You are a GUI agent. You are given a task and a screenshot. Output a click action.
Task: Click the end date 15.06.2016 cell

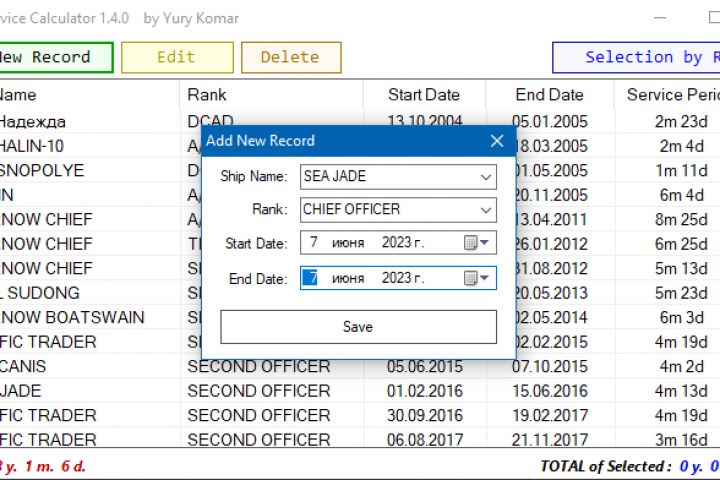click(x=550, y=391)
